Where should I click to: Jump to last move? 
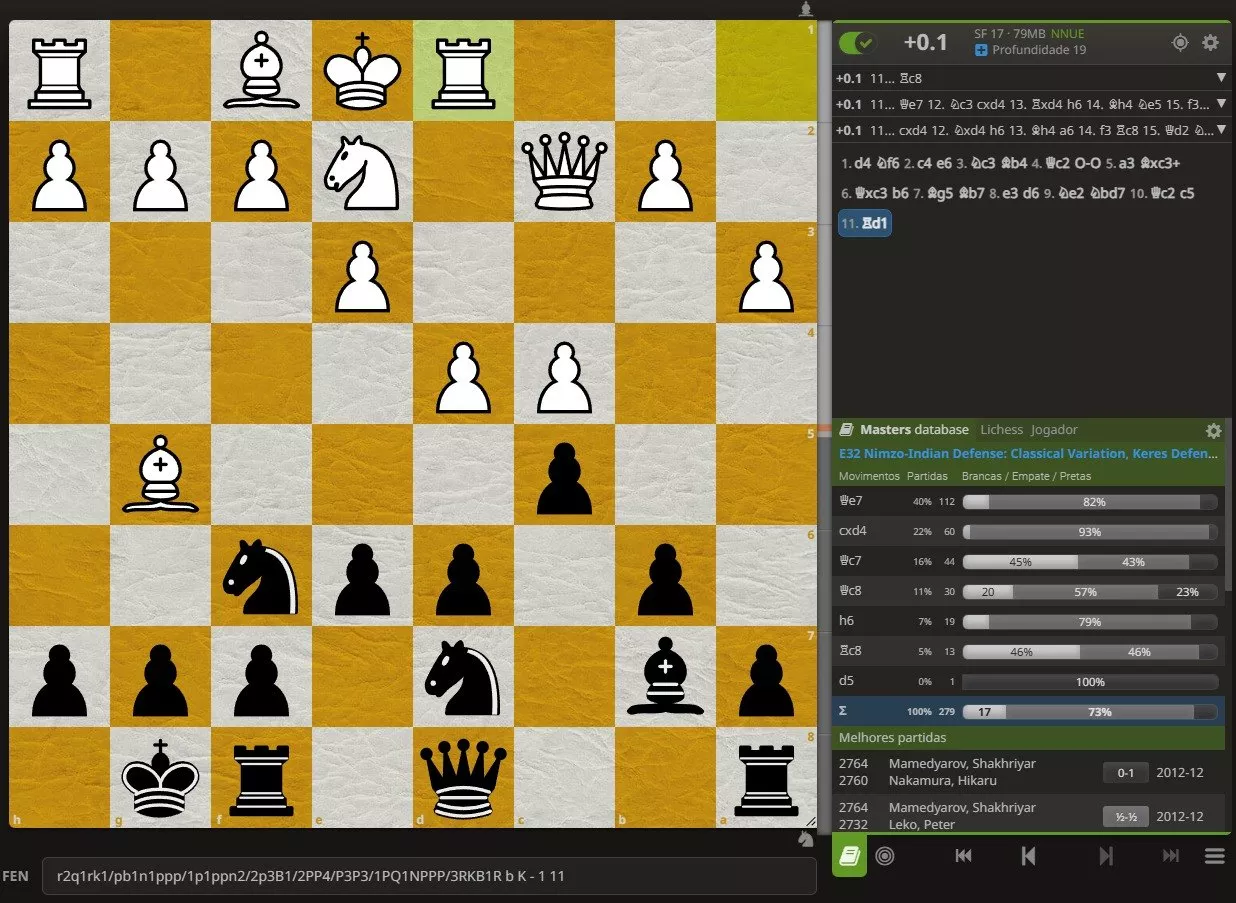[1170, 856]
